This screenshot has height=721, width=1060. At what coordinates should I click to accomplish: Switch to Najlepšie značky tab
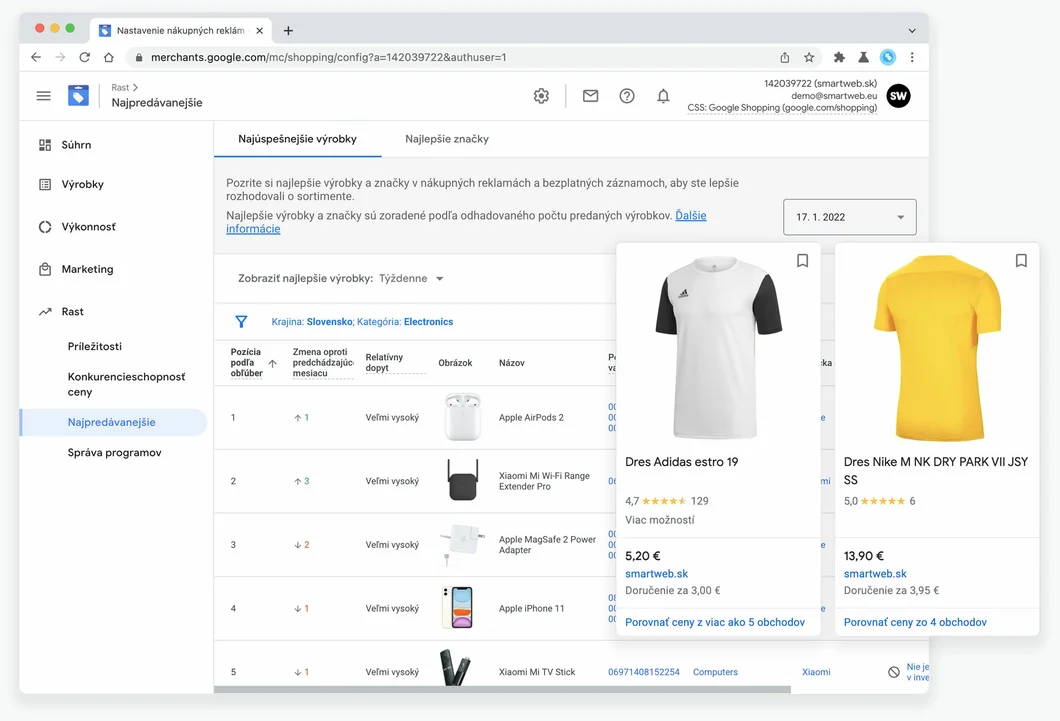click(447, 139)
